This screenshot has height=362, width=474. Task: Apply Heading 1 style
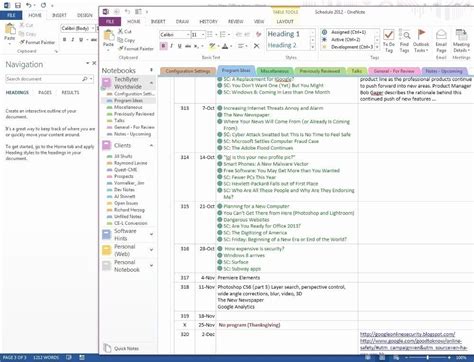pos(284,34)
